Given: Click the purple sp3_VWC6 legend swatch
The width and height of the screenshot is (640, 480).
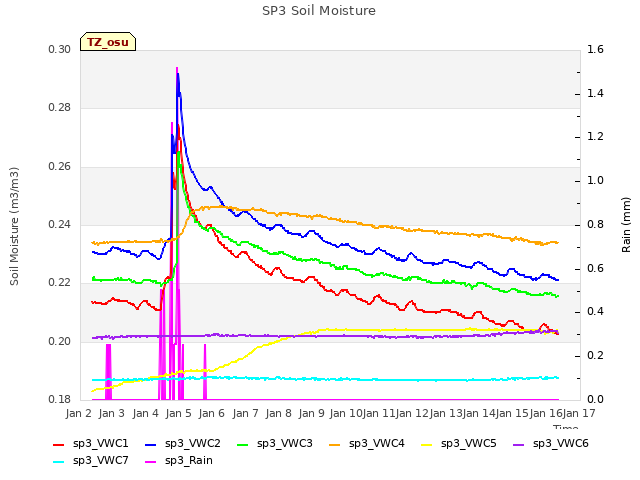Looking at the screenshot, I should pos(519,445).
